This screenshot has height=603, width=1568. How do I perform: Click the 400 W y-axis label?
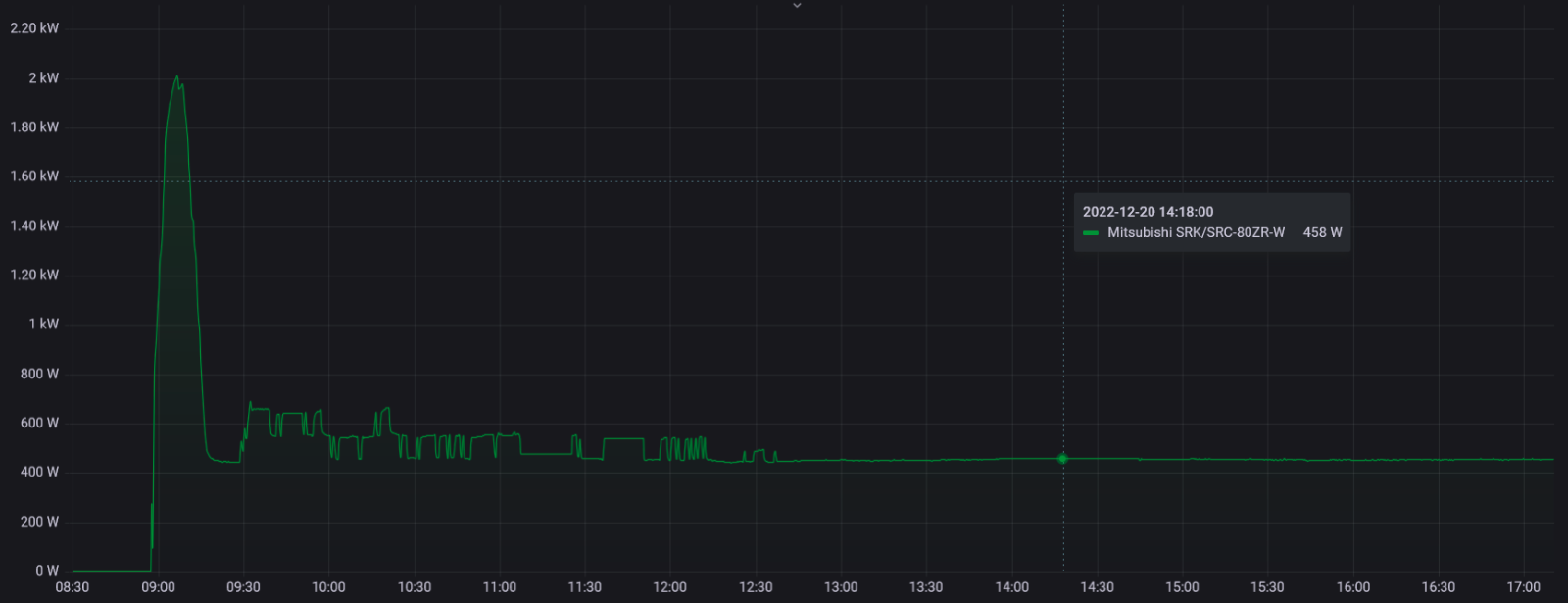pyautogui.click(x=39, y=473)
